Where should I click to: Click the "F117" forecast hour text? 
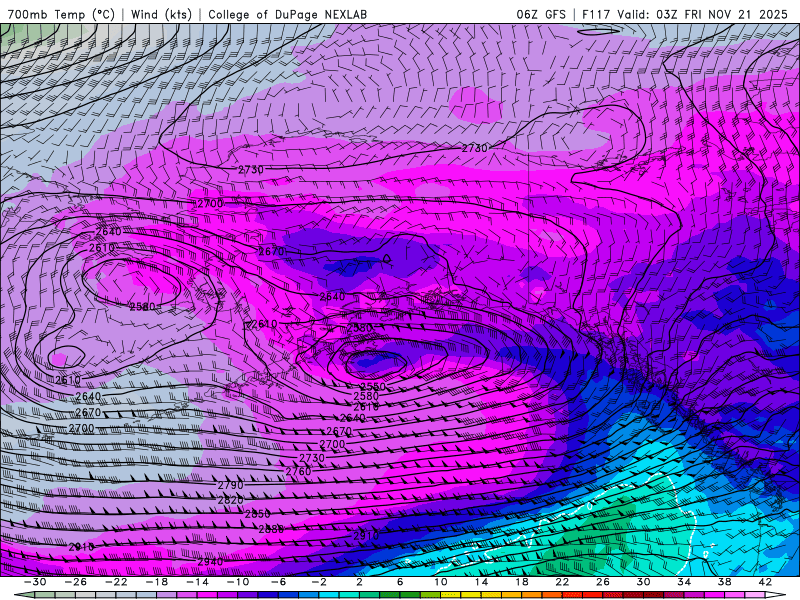coord(596,14)
